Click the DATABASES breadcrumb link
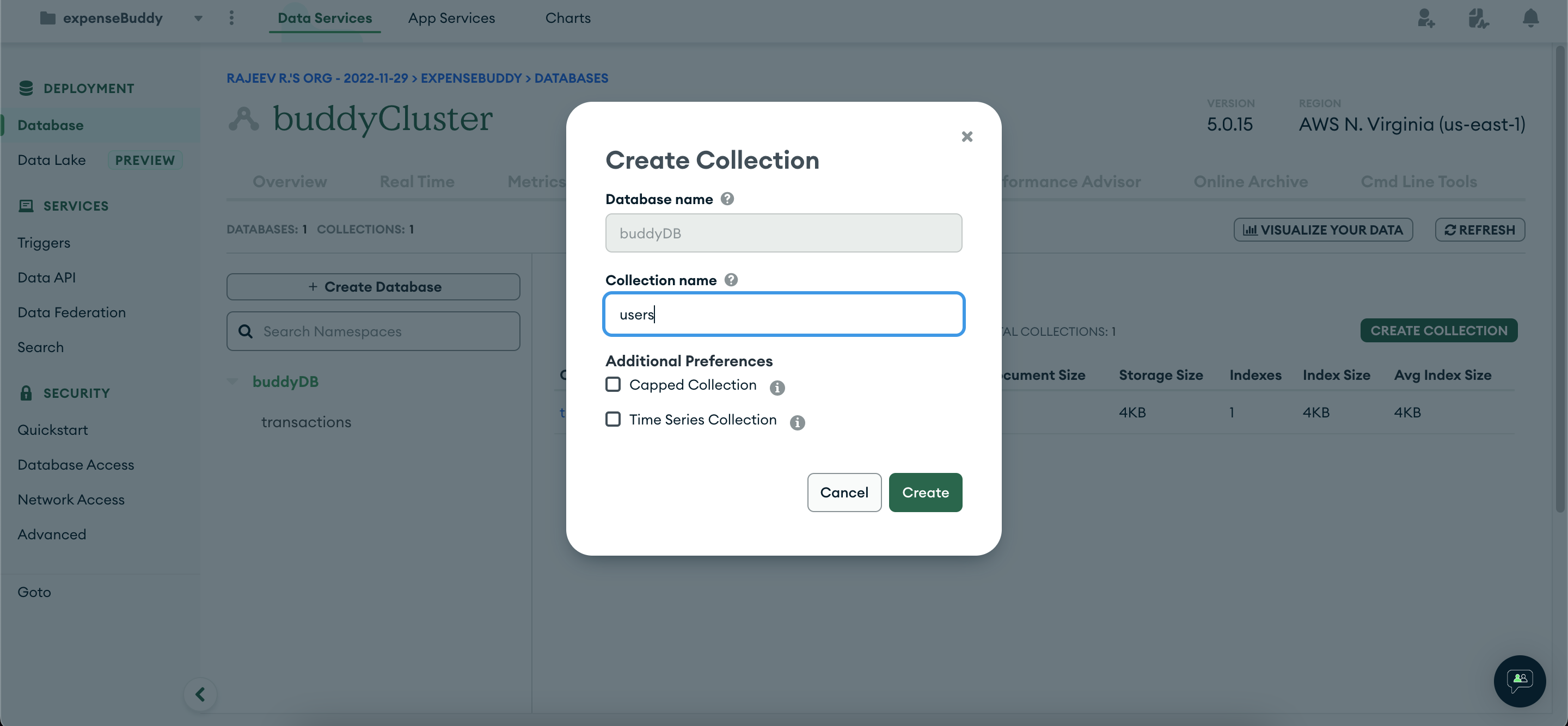The image size is (1568, 726). [x=571, y=78]
